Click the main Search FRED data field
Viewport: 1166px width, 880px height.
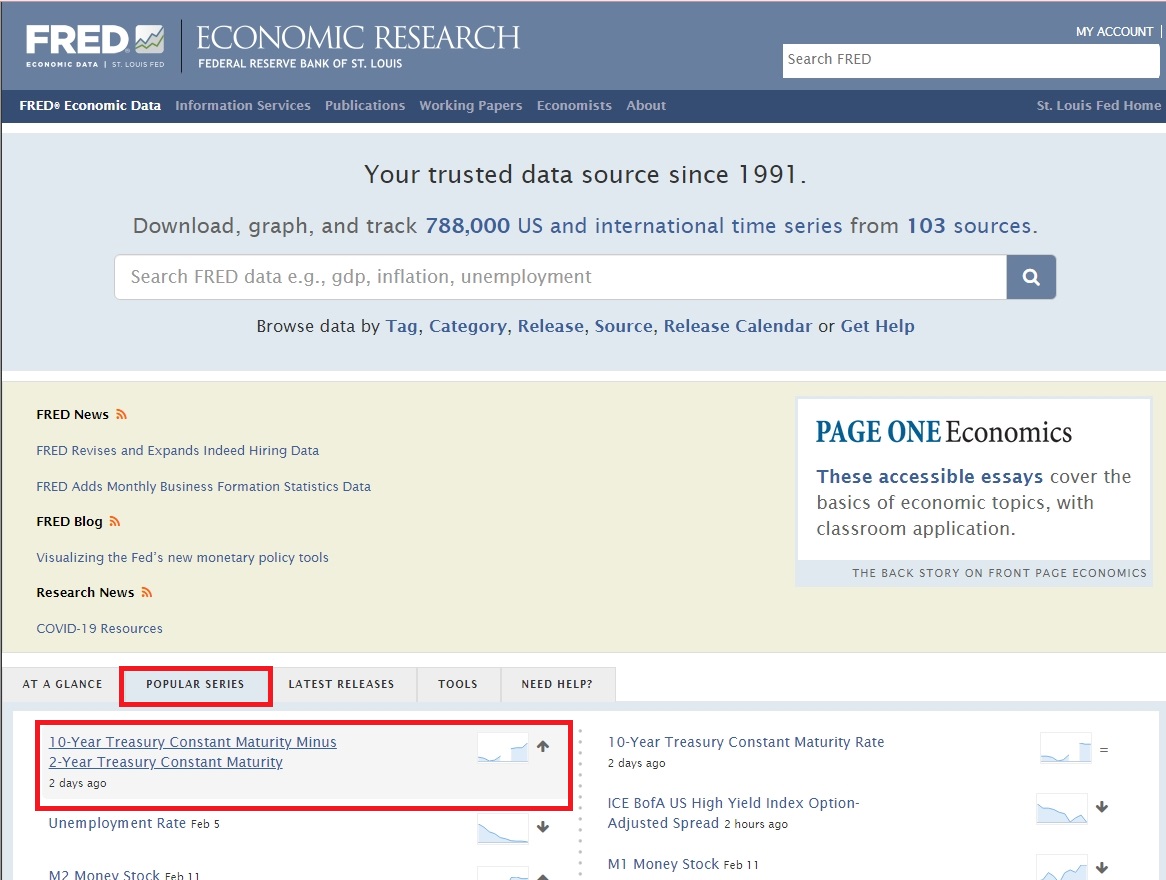coord(561,277)
